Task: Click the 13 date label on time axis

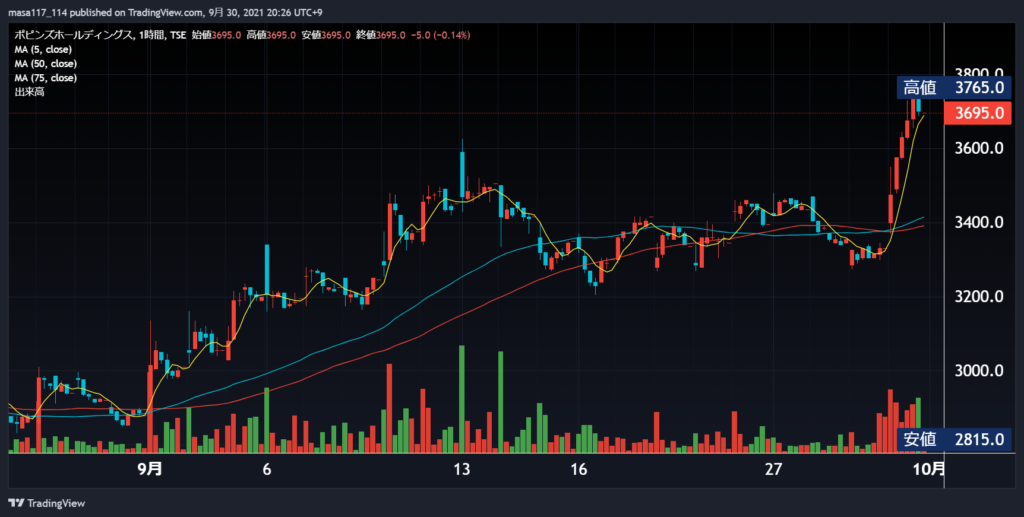Action: 462,469
